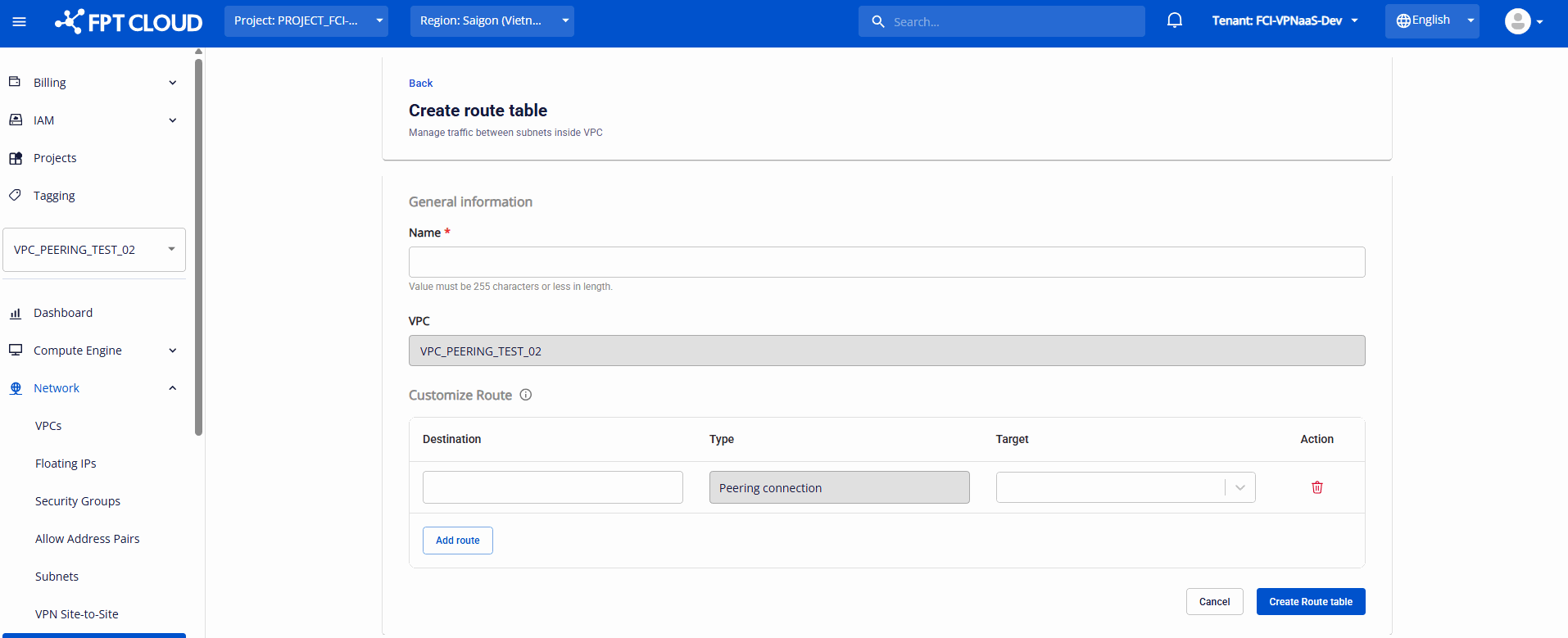Click the Dashboard chart icon
This screenshot has width=1568, height=638.
click(x=15, y=313)
